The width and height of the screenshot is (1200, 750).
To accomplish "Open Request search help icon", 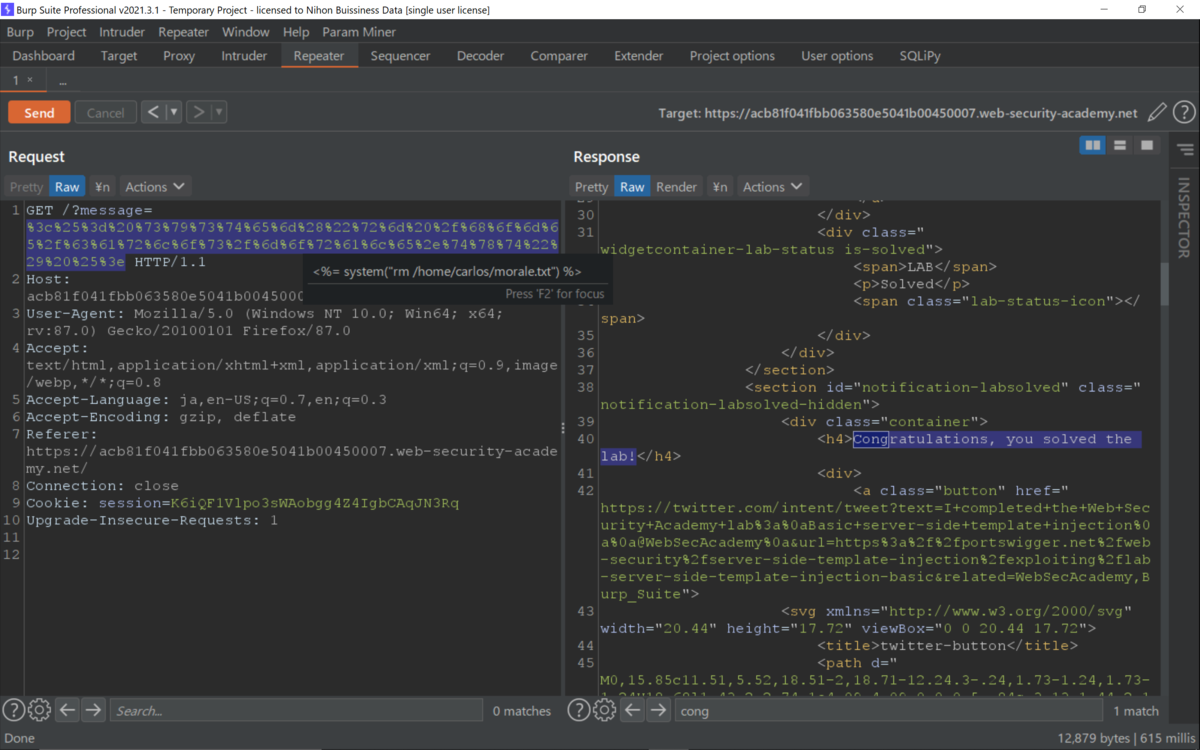I will [13, 710].
